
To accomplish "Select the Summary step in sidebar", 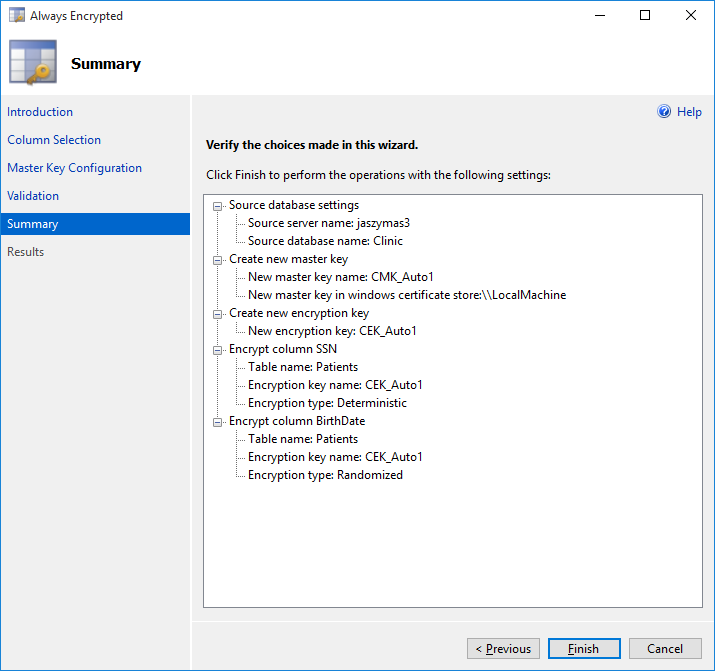I will click(x=33, y=224).
